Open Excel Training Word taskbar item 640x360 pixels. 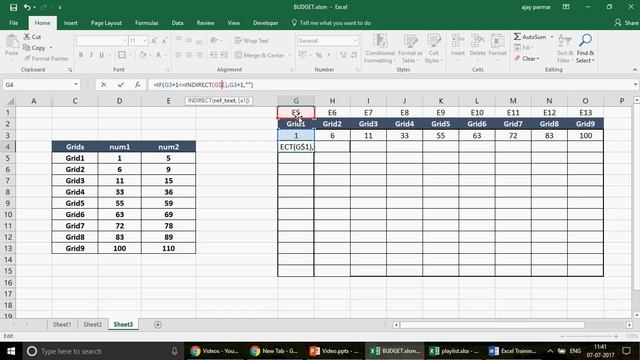click(513, 351)
